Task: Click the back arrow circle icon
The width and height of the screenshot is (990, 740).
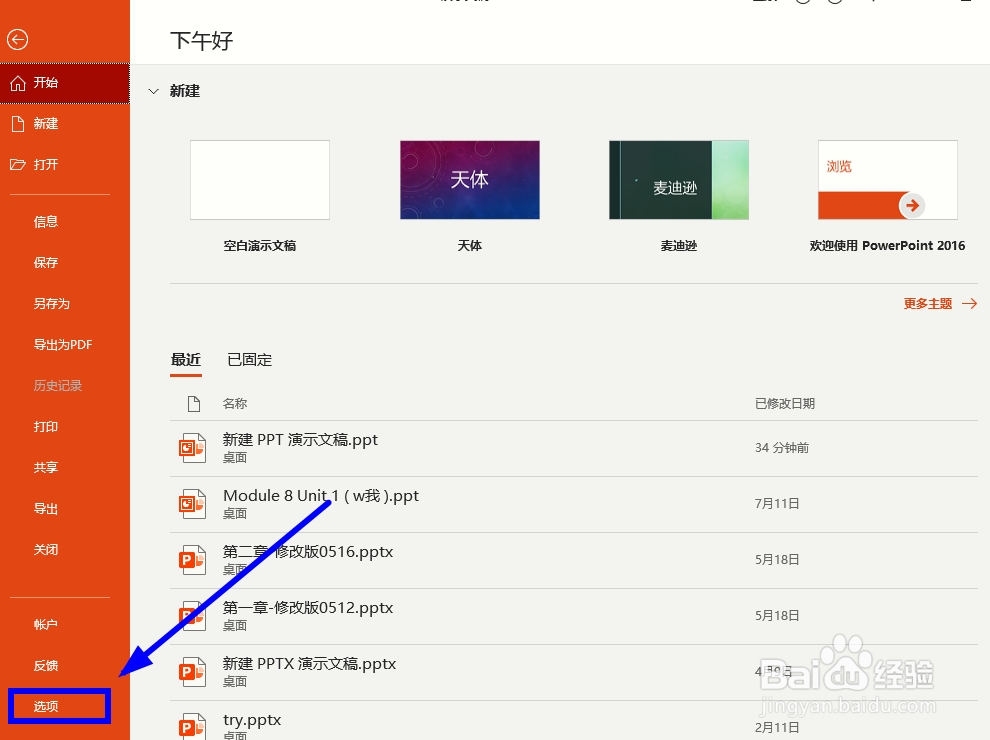Action: (18, 40)
